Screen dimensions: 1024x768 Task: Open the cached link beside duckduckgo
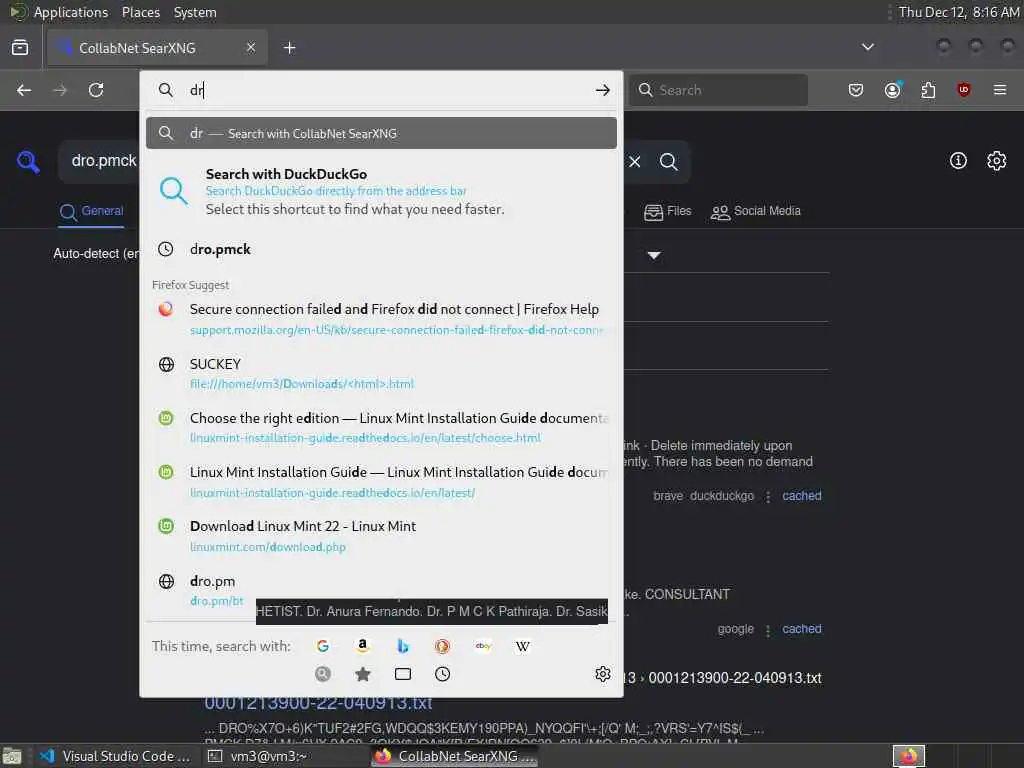pyautogui.click(x=801, y=496)
